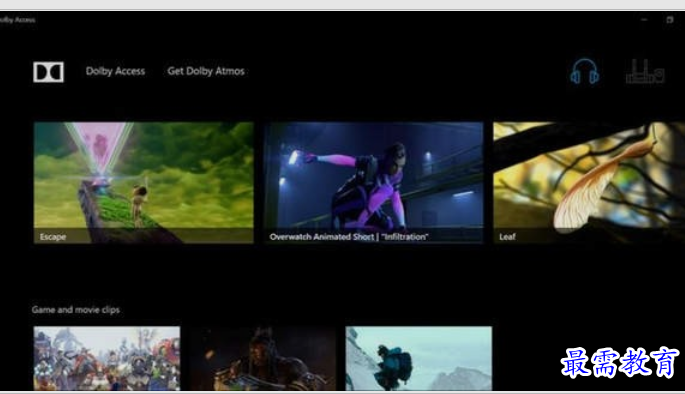The image size is (685, 394).
Task: Click the Leaf caption label
Action: pyautogui.click(x=507, y=237)
